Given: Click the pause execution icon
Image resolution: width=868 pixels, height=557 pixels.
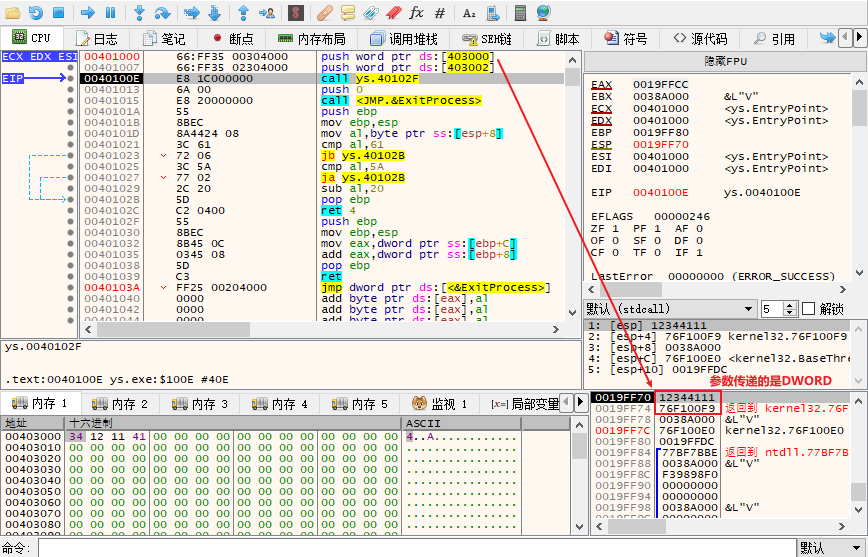Looking at the screenshot, I should (110, 12).
